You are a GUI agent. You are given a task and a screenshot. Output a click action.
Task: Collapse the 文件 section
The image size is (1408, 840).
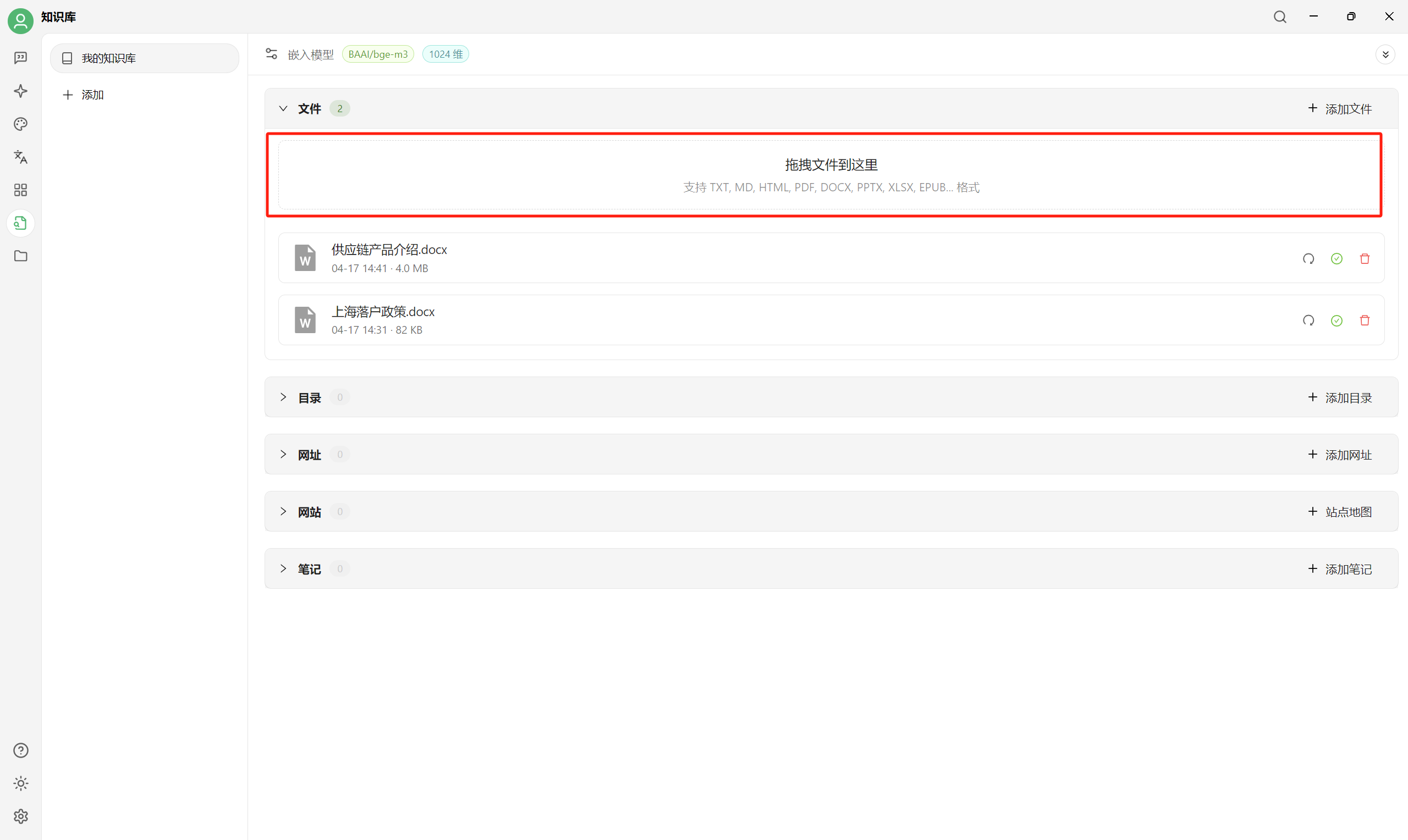pos(283,108)
